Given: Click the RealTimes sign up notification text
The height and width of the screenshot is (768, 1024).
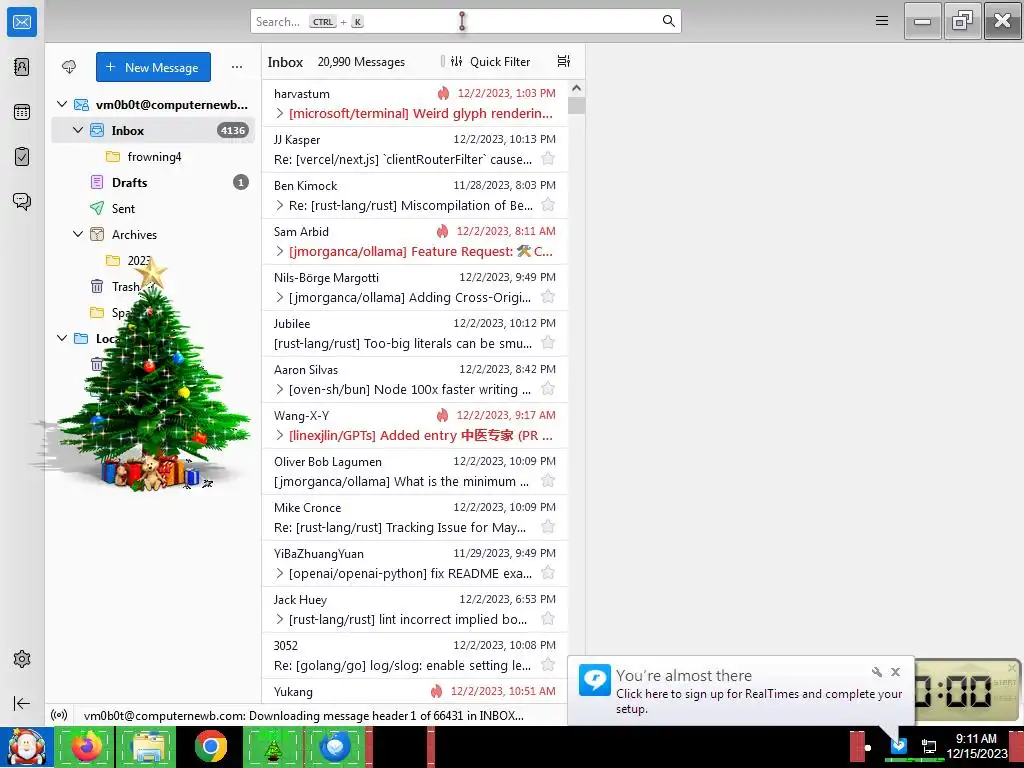Looking at the screenshot, I should (759, 701).
